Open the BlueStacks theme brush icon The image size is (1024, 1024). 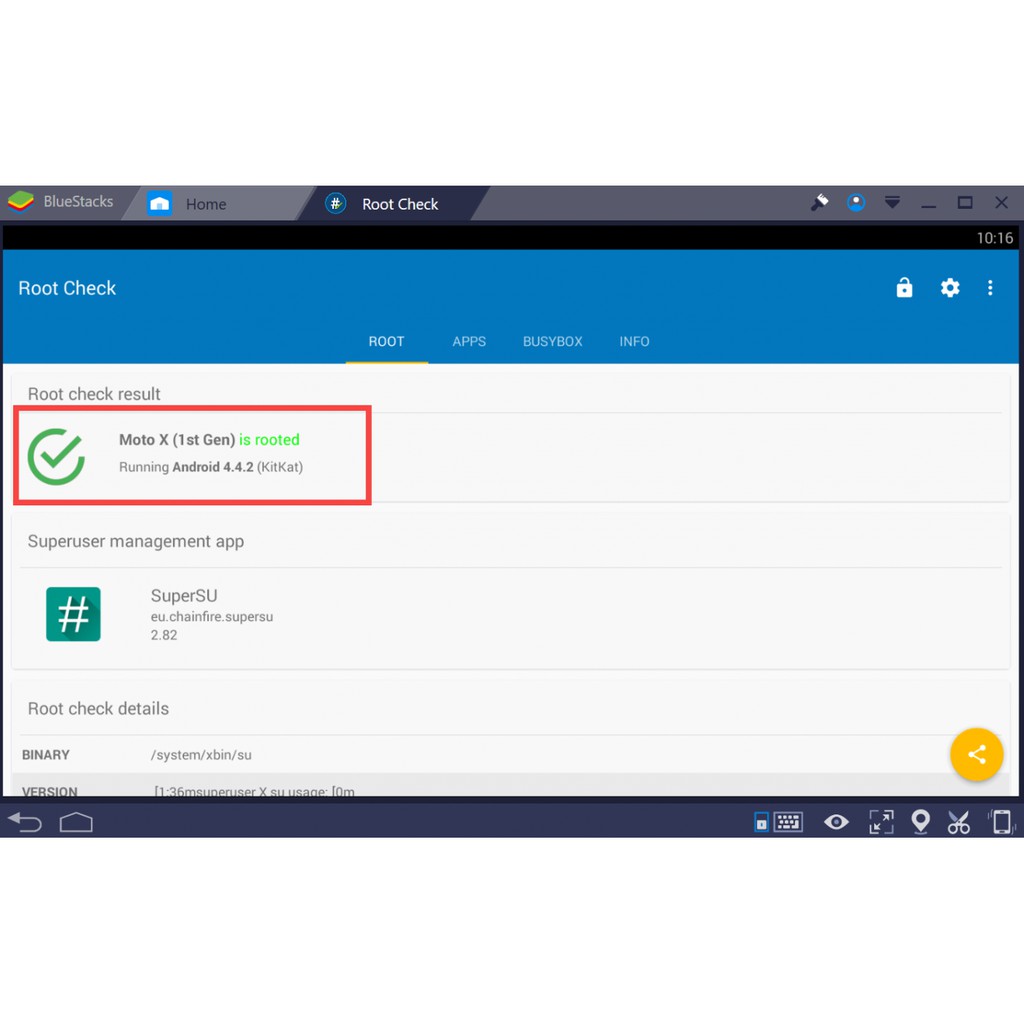820,202
